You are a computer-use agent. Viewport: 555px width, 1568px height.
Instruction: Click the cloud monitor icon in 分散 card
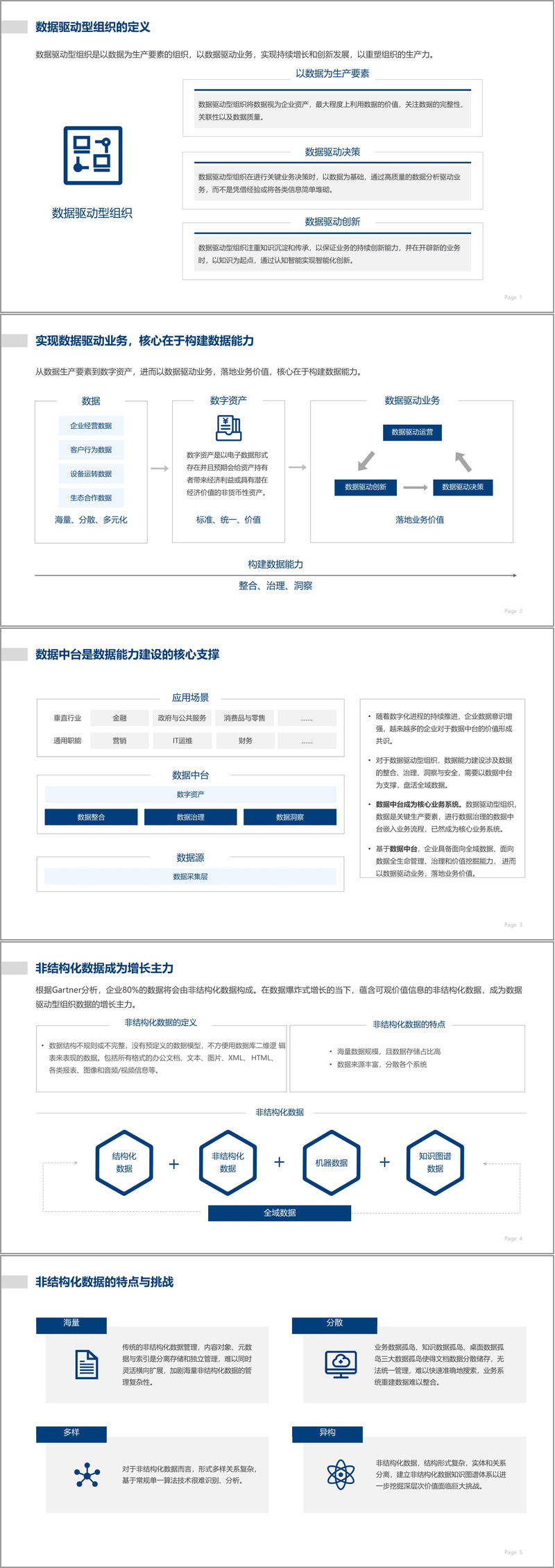click(341, 1364)
